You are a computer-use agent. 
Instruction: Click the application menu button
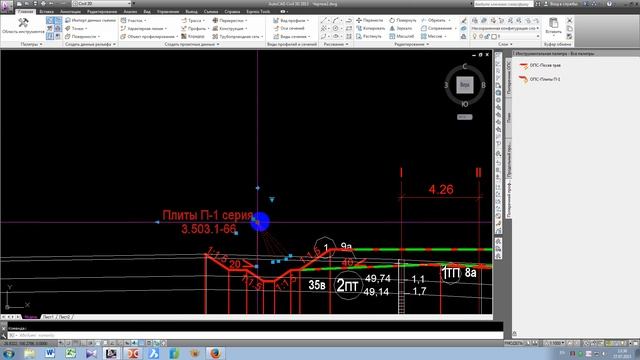6,6
